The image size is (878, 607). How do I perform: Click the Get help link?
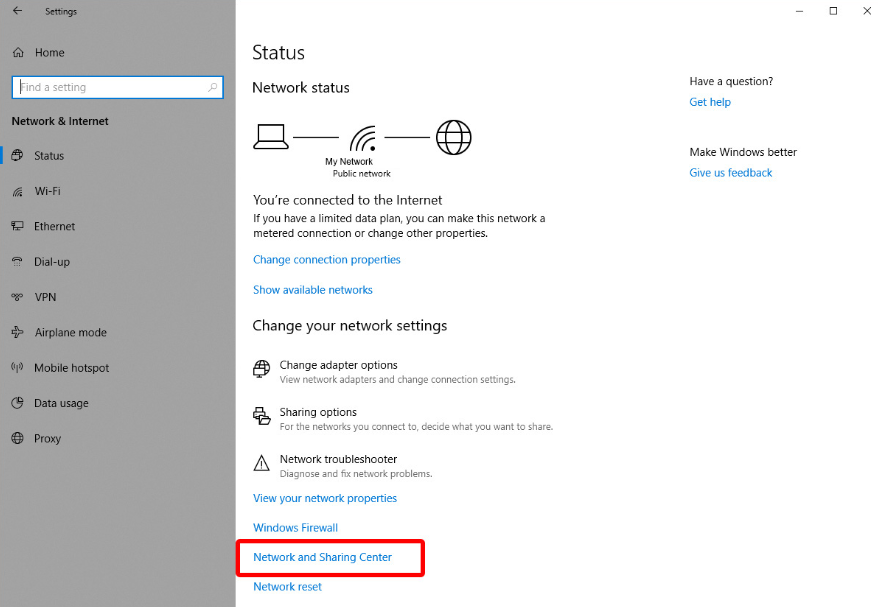click(710, 102)
